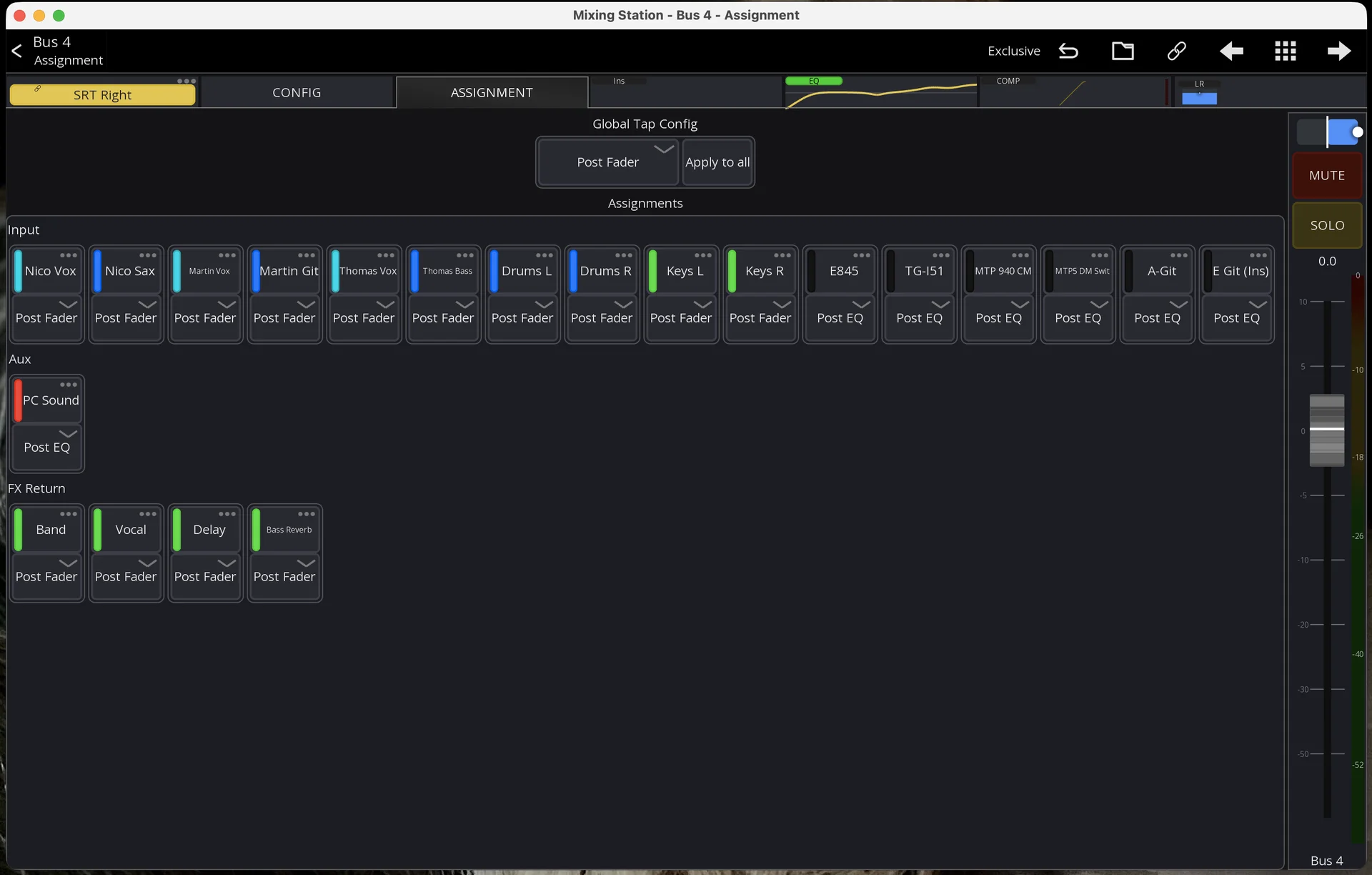This screenshot has height=875, width=1372.
Task: Open the Ins insert section
Action: tap(686, 92)
